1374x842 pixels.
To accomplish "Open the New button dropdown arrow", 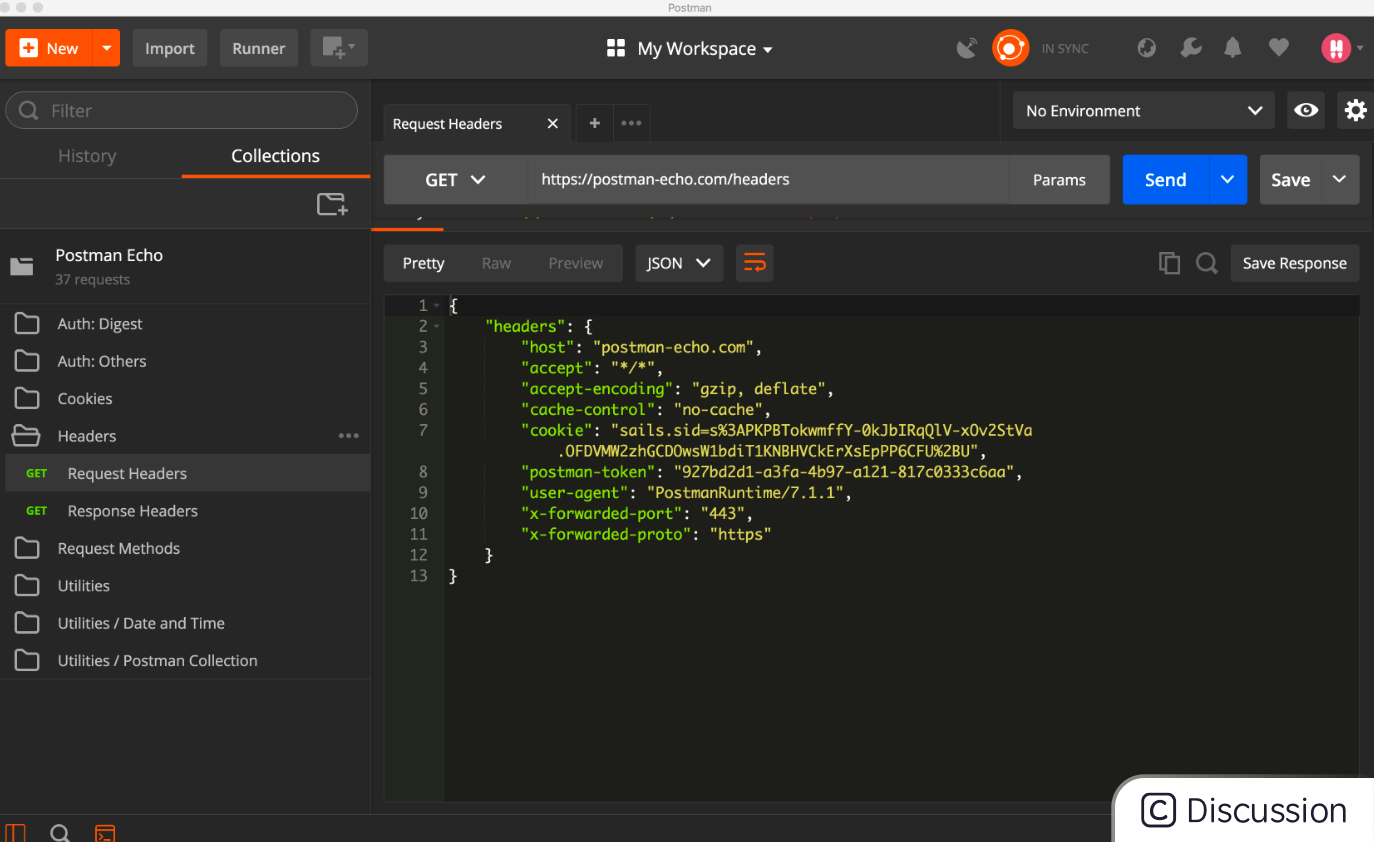I will [x=106, y=48].
